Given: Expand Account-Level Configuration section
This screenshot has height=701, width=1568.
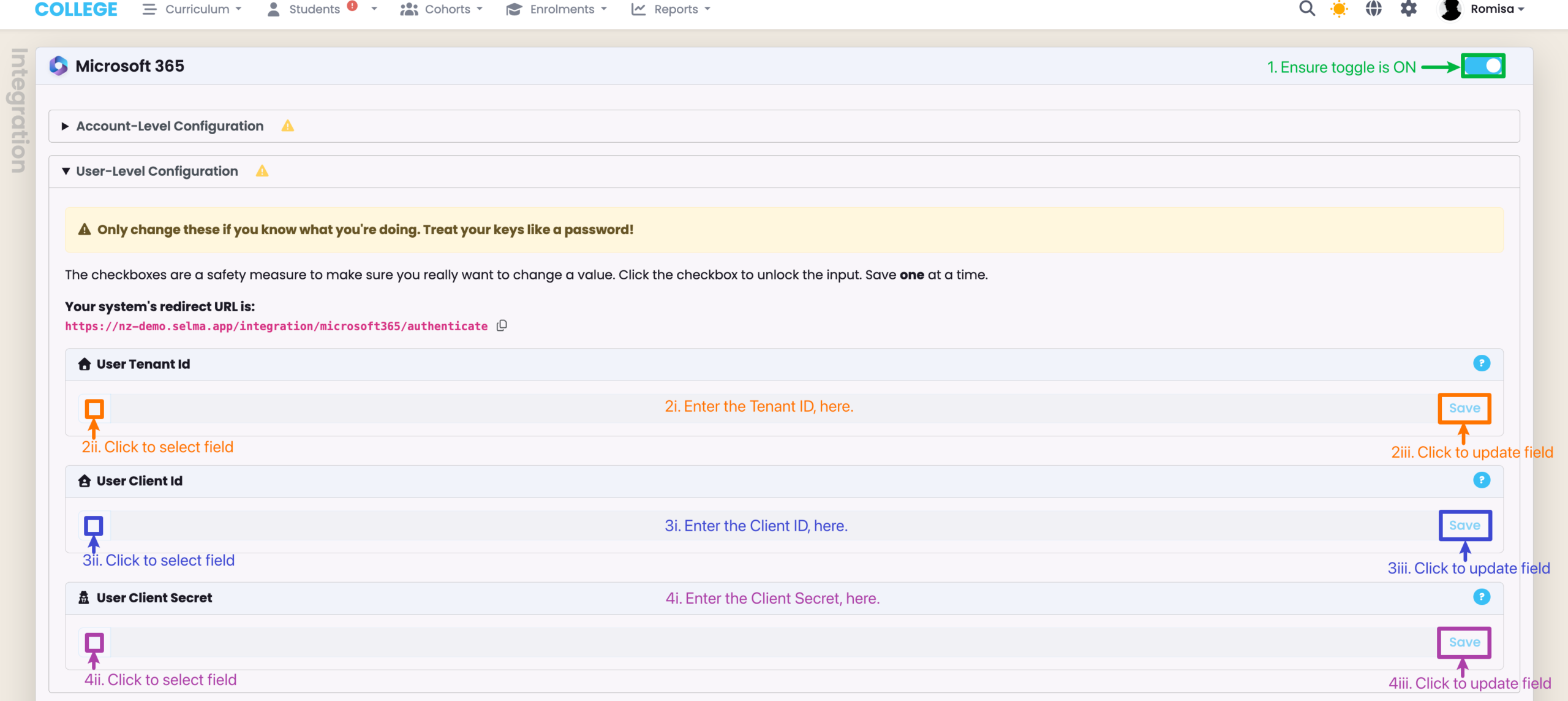Looking at the screenshot, I should click(x=170, y=126).
